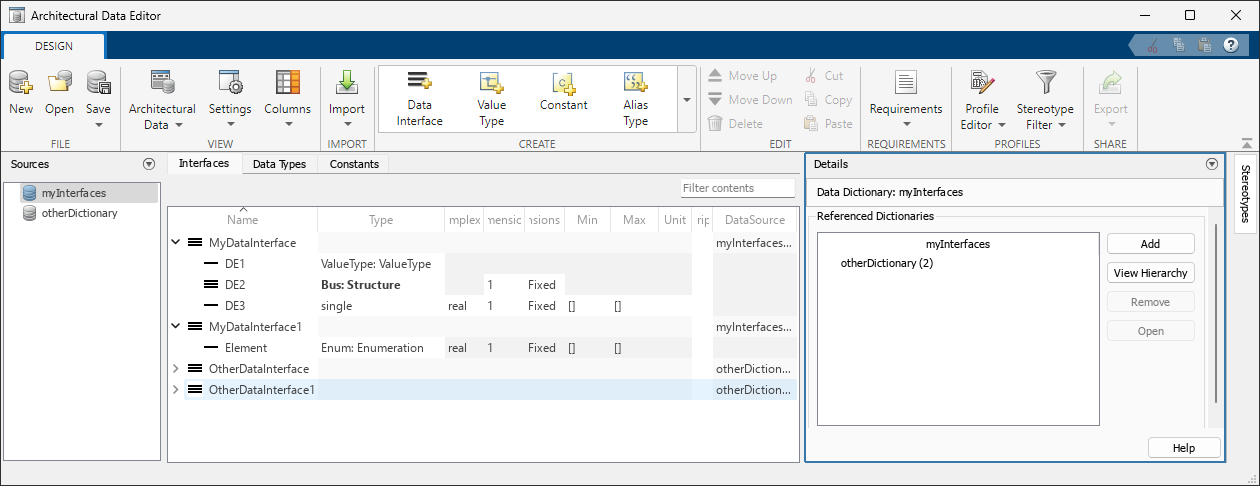Expand the OtherDataInterface row
Image resolution: width=1260 pixels, height=486 pixels.
coord(176,369)
